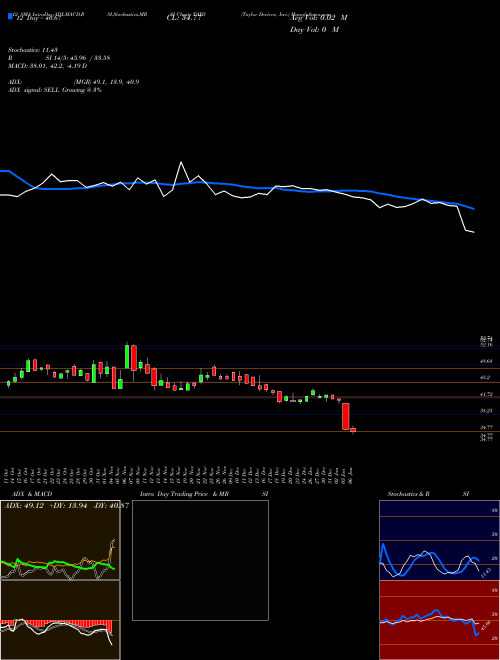The height and width of the screenshot is (660, 500).
Task: Select the 'Avg Vol: 0.02 M' text
Action: (x=319, y=18)
